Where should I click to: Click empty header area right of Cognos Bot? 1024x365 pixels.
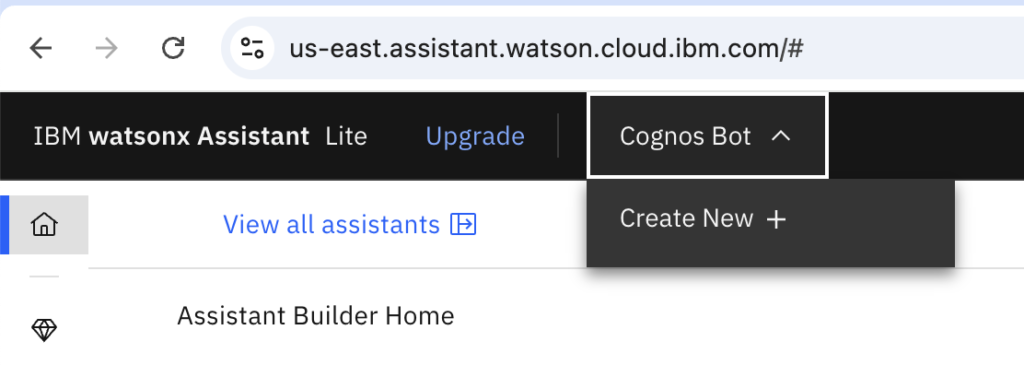tap(926, 136)
